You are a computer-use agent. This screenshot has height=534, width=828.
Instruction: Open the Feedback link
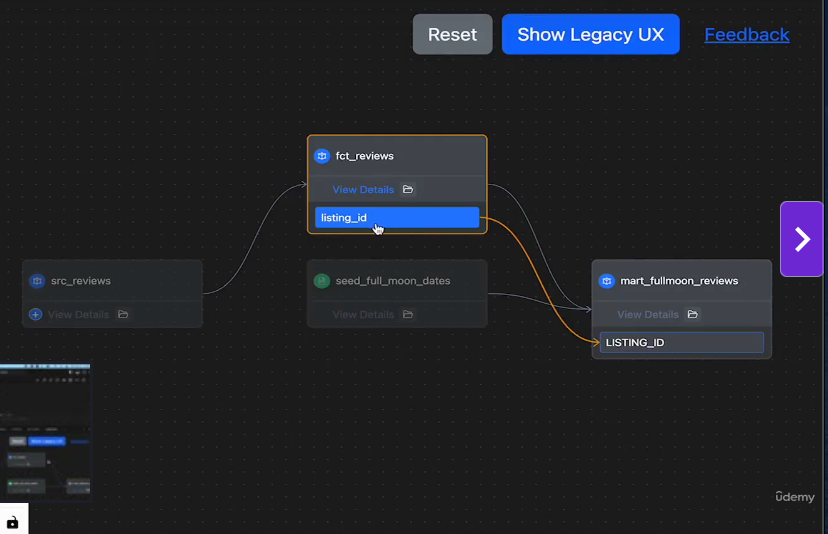point(746,34)
